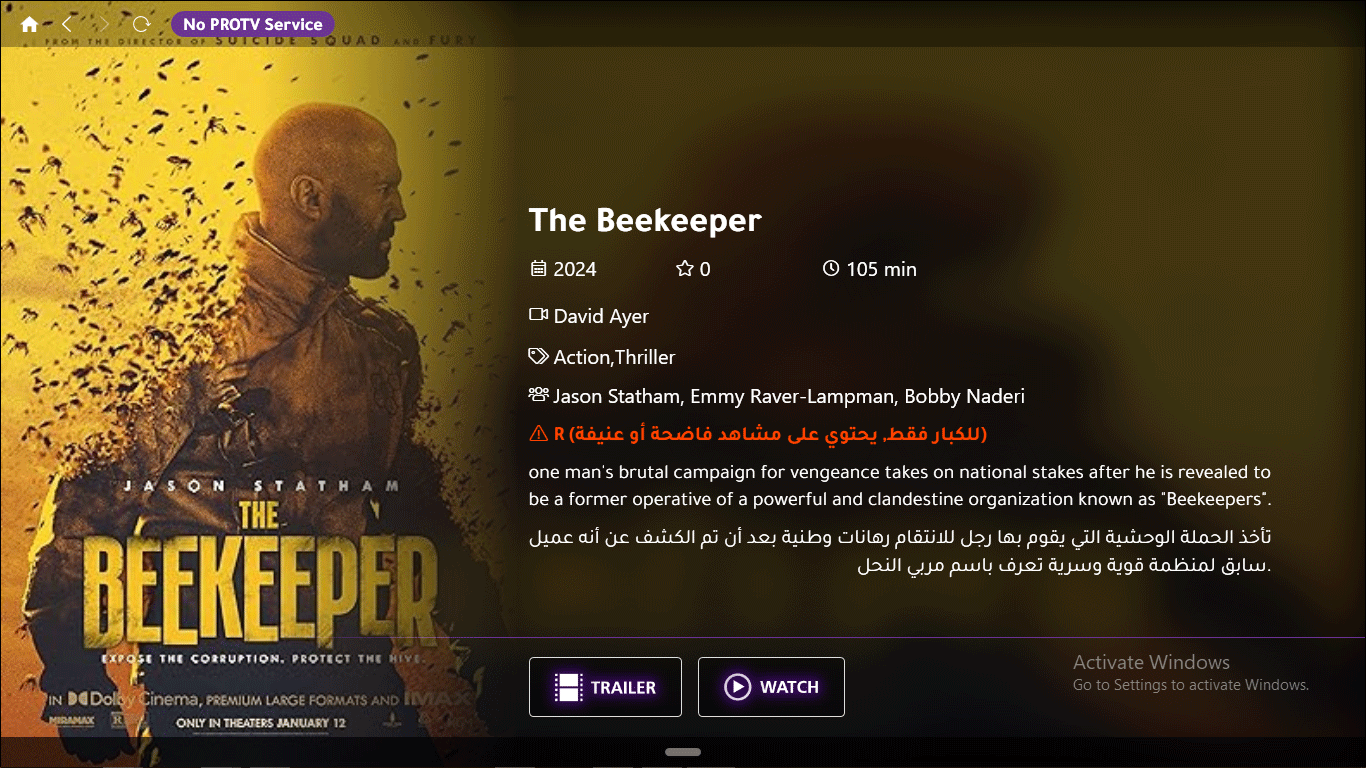This screenshot has width=1366, height=768.
Task: Click director name David Ayer
Action: click(x=601, y=316)
